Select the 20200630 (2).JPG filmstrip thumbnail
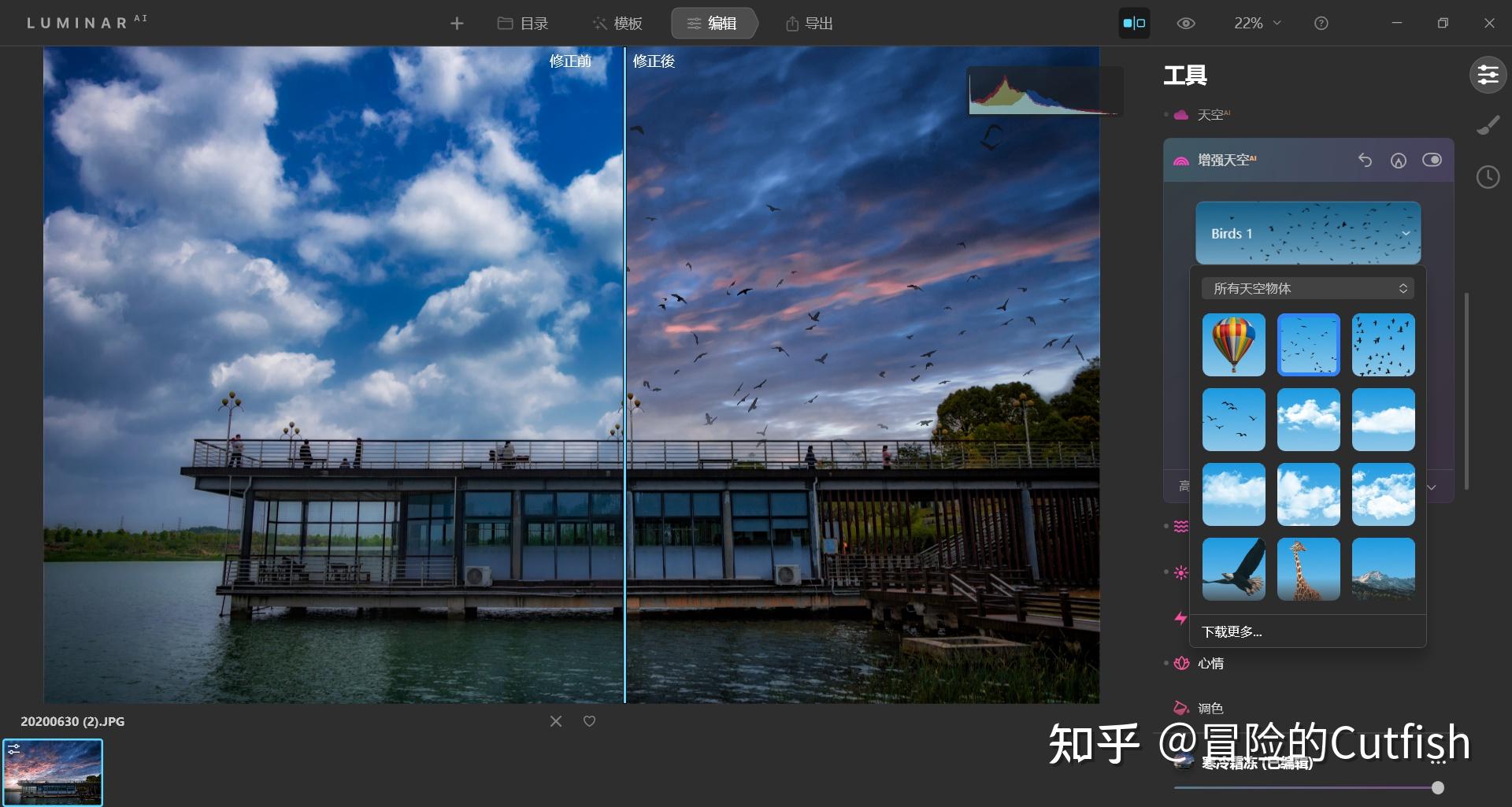 pyautogui.click(x=53, y=772)
